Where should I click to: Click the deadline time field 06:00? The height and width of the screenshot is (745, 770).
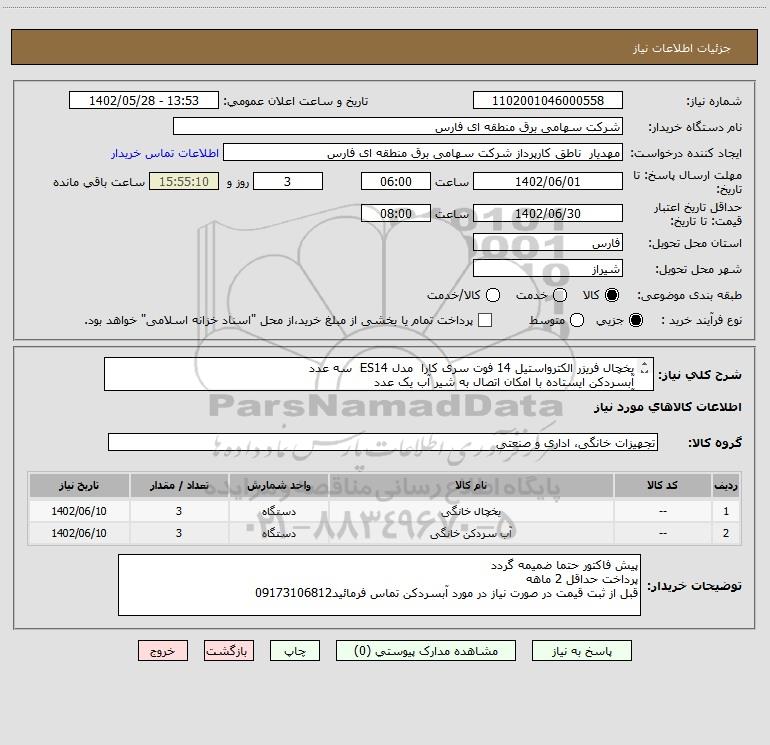tap(396, 181)
